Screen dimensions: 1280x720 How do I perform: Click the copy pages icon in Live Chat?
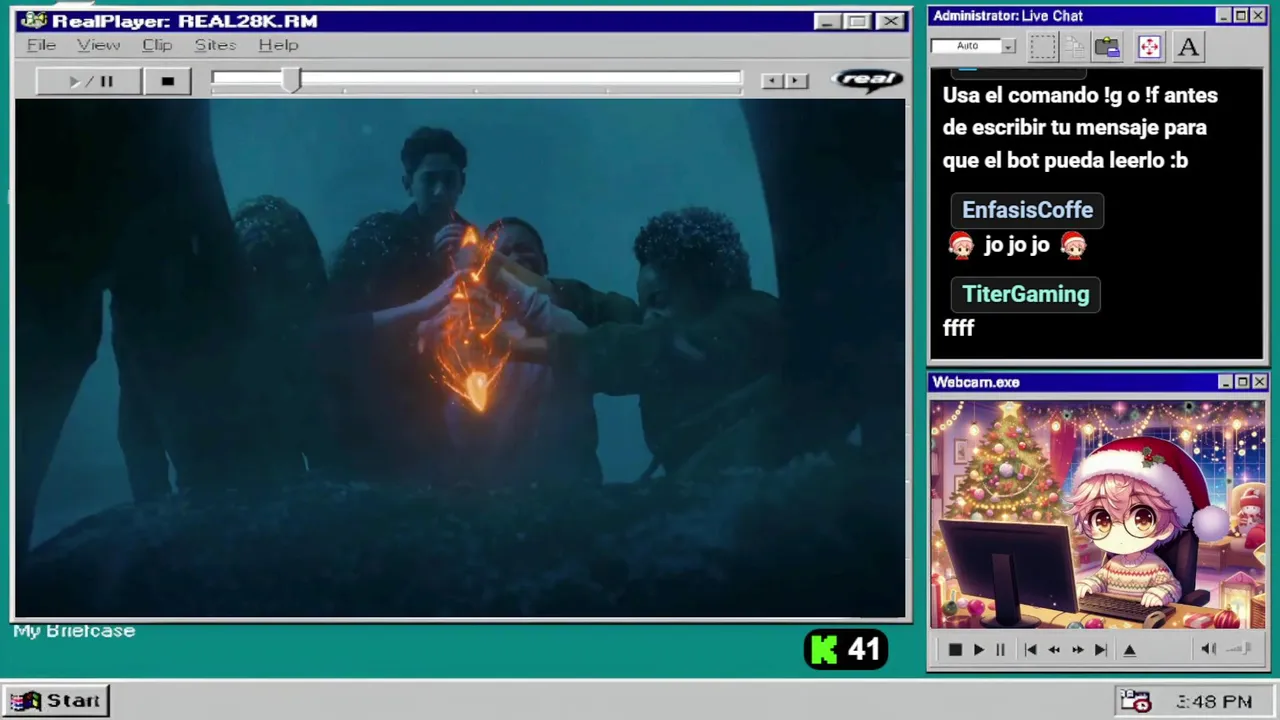[x=1075, y=46]
